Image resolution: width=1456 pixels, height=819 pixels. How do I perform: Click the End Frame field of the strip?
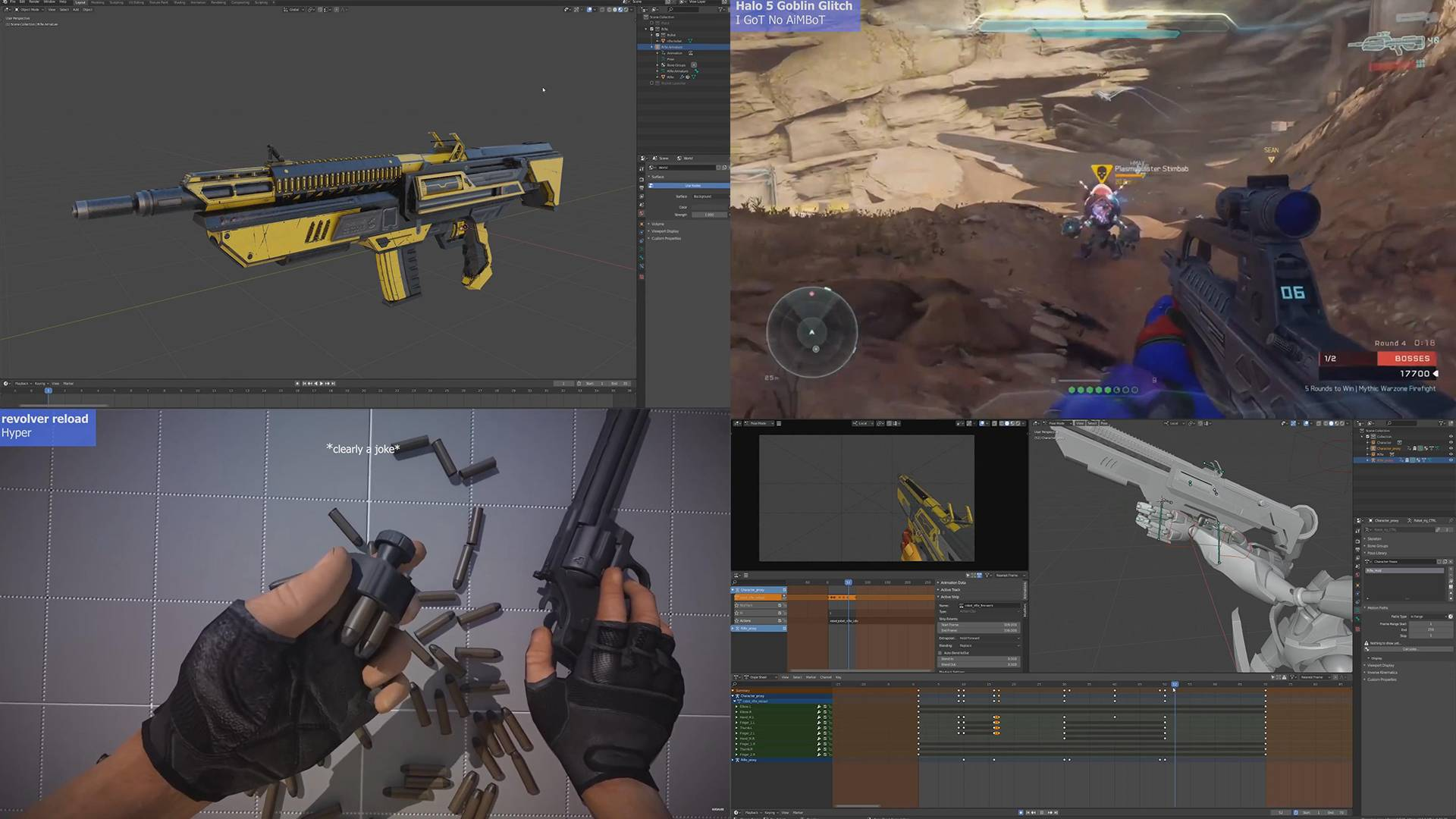point(978,630)
